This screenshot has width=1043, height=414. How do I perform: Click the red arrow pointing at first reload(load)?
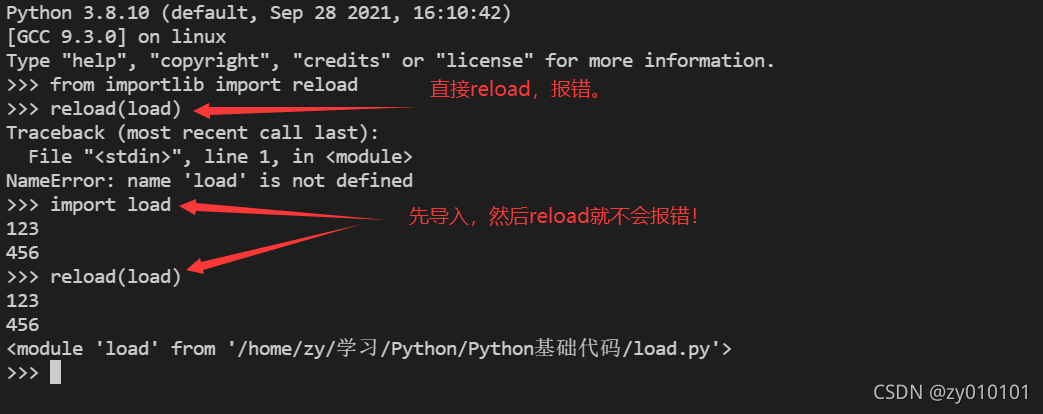tap(300, 109)
